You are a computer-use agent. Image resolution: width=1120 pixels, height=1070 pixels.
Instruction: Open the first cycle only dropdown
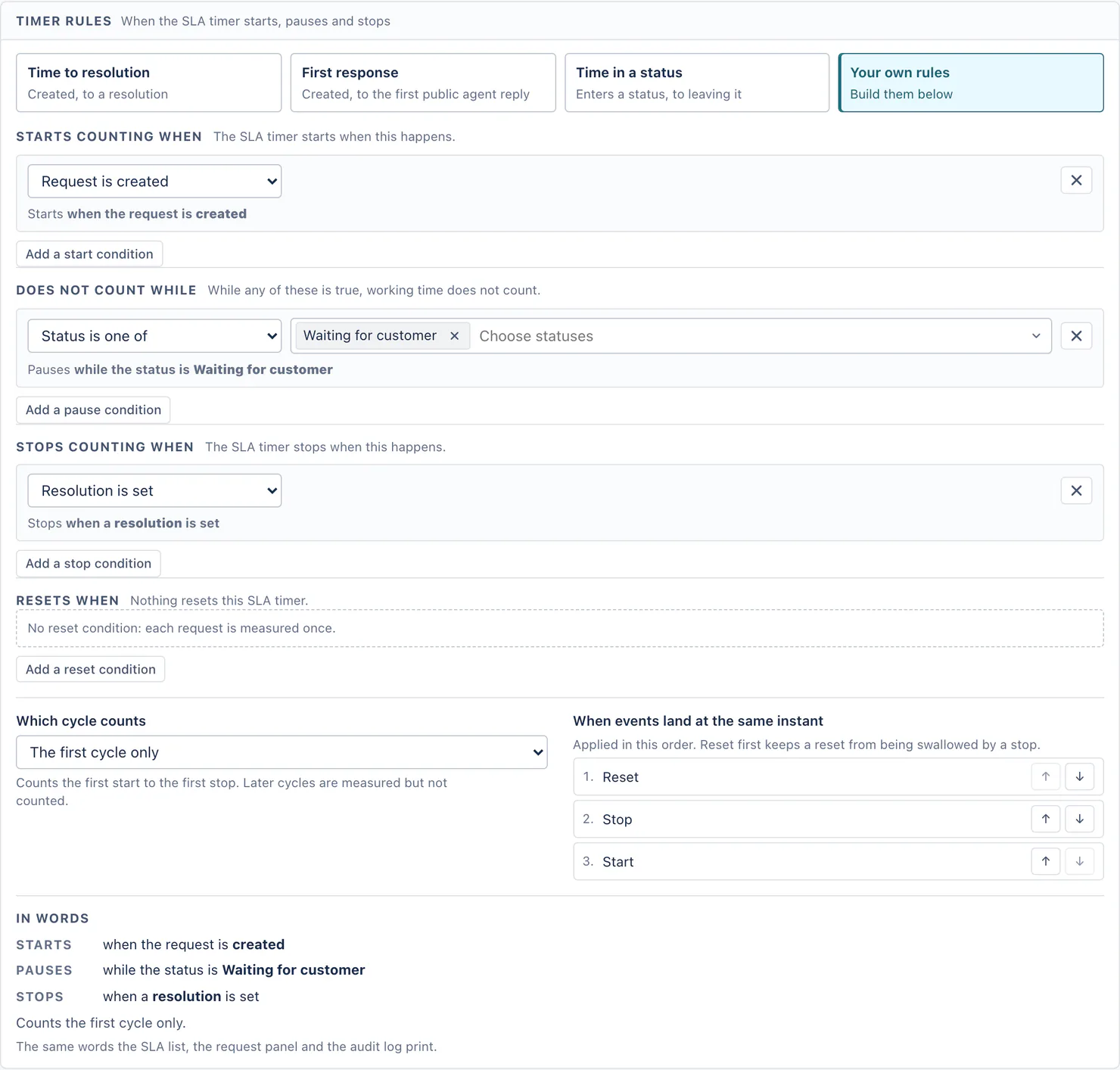282,752
